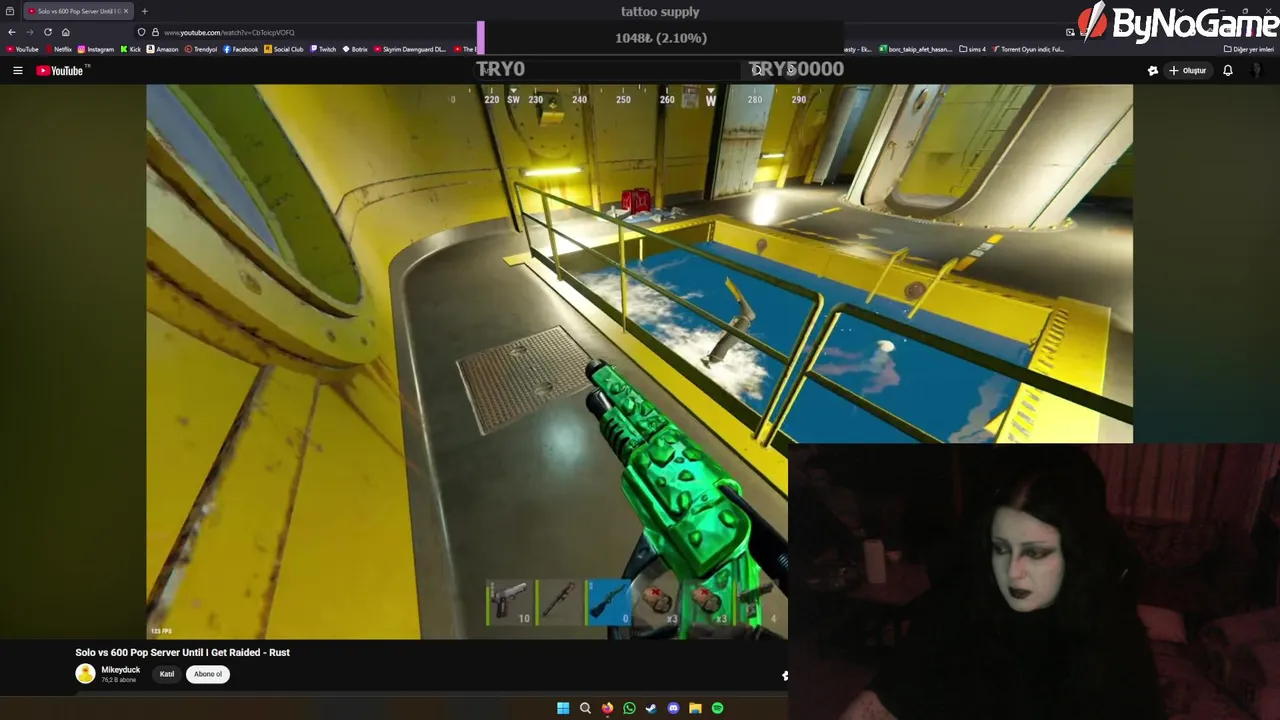The image size is (1280, 720).
Task: Open File Explorer from the taskbar
Action: 695,708
